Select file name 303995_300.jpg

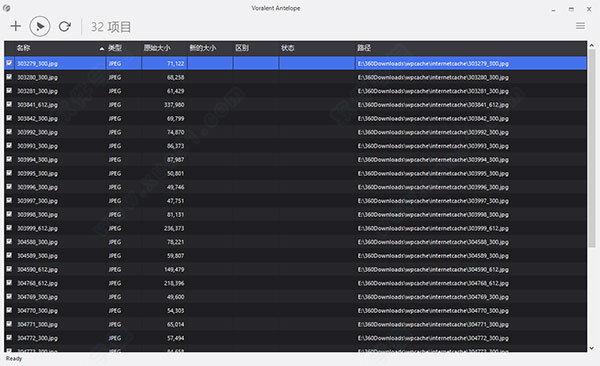pos(38,173)
